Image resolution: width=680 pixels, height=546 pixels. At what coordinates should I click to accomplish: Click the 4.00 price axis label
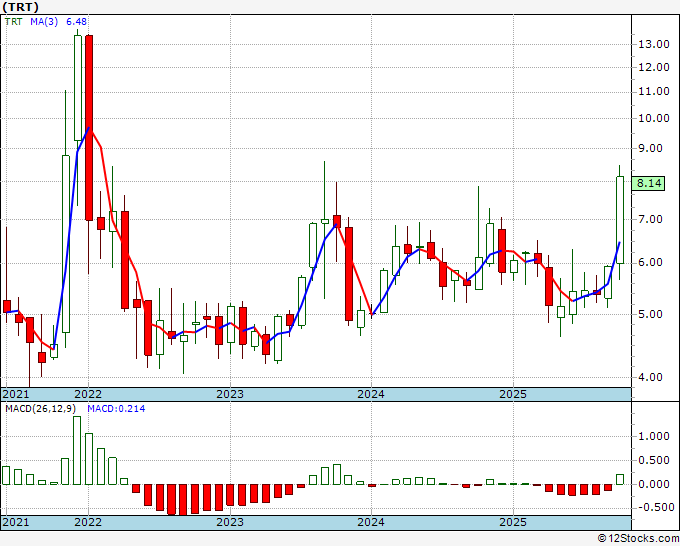651,377
